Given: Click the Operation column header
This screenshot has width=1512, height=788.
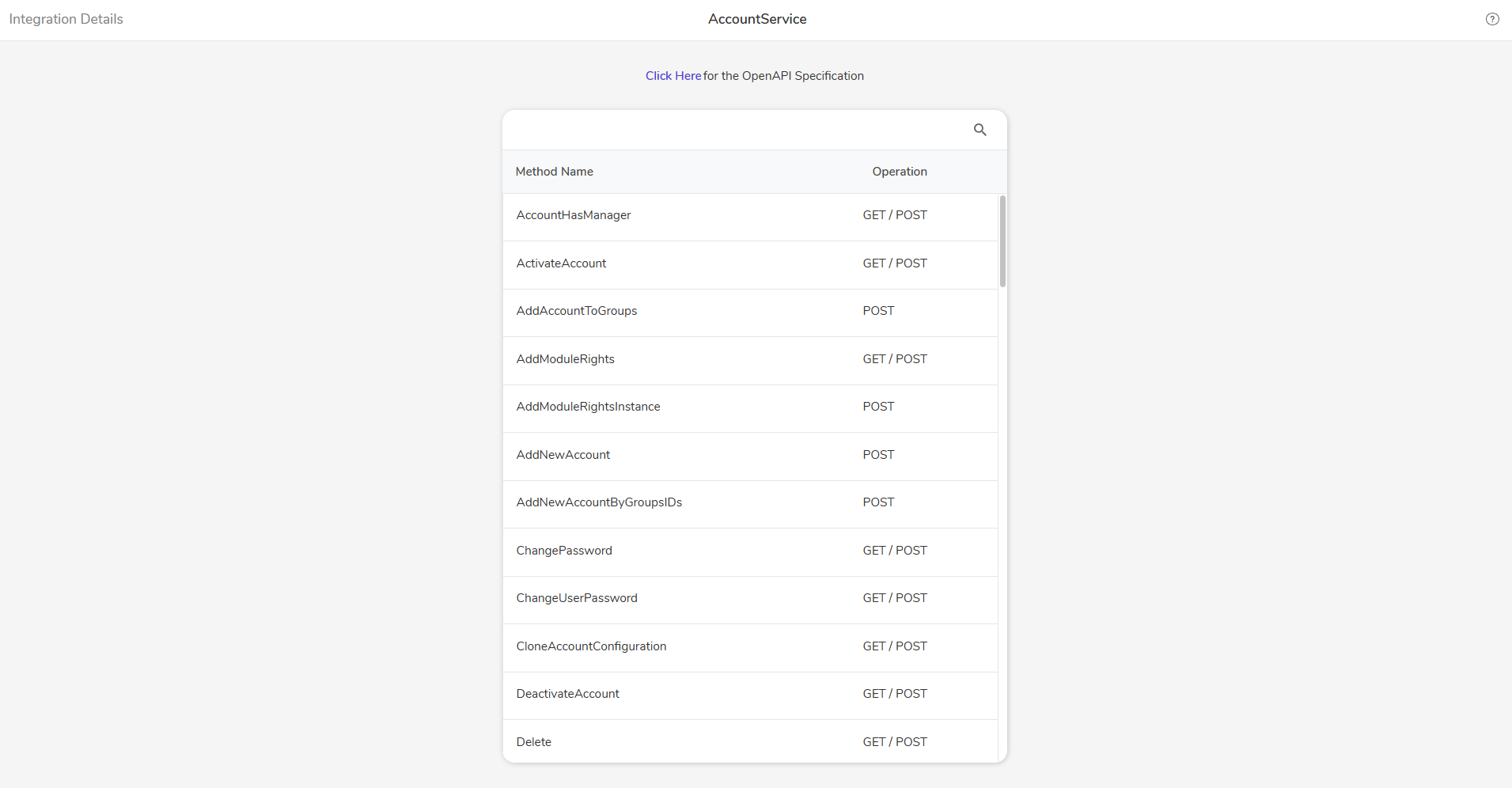Looking at the screenshot, I should click(900, 172).
